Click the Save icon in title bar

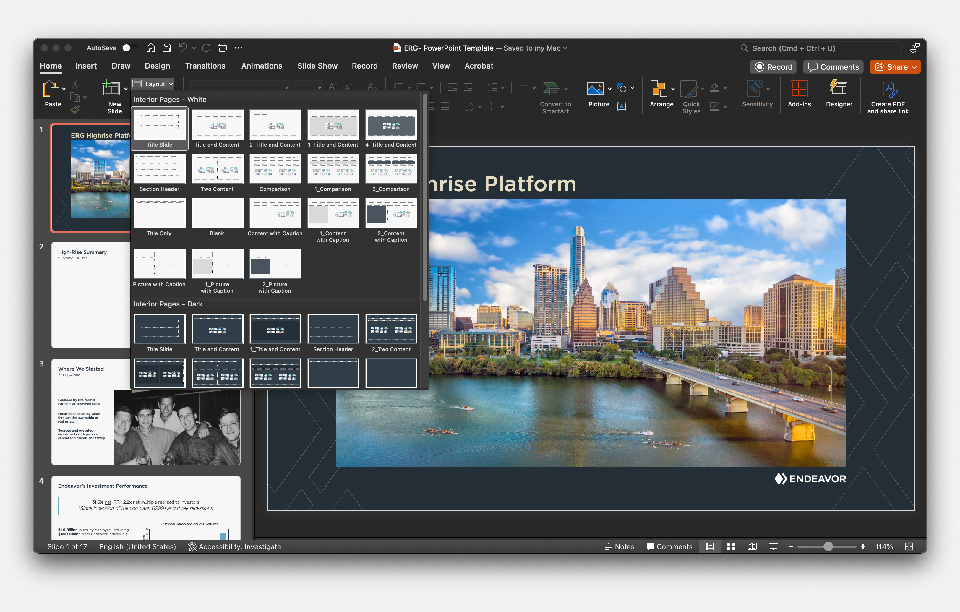[167, 48]
